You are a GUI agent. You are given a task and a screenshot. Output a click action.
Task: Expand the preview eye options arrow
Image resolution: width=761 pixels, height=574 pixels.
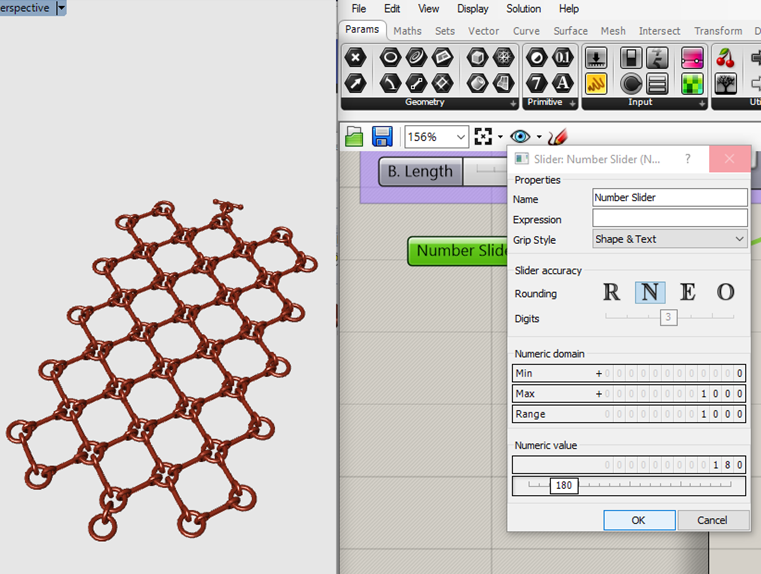539,137
